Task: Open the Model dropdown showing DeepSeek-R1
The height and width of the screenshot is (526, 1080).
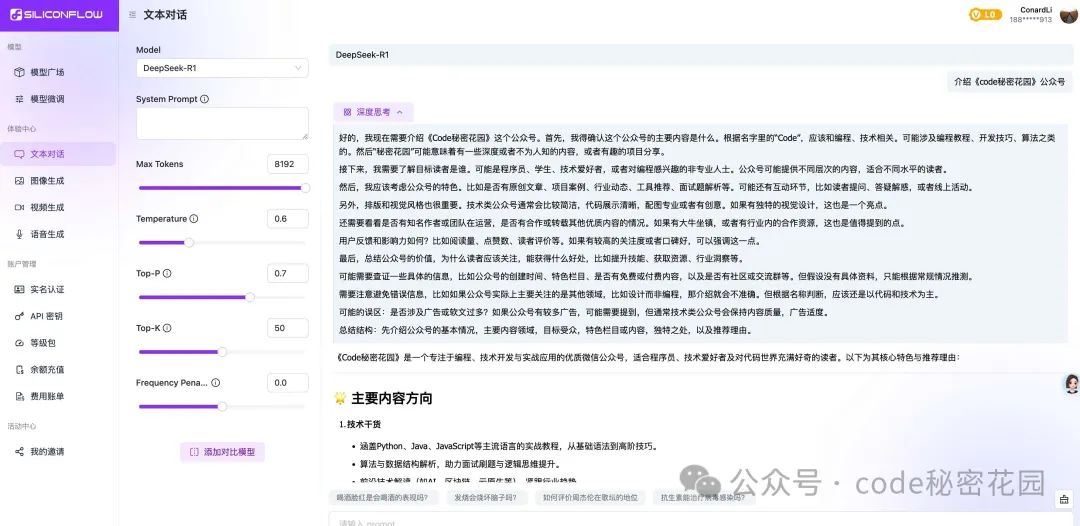Action: coord(222,68)
